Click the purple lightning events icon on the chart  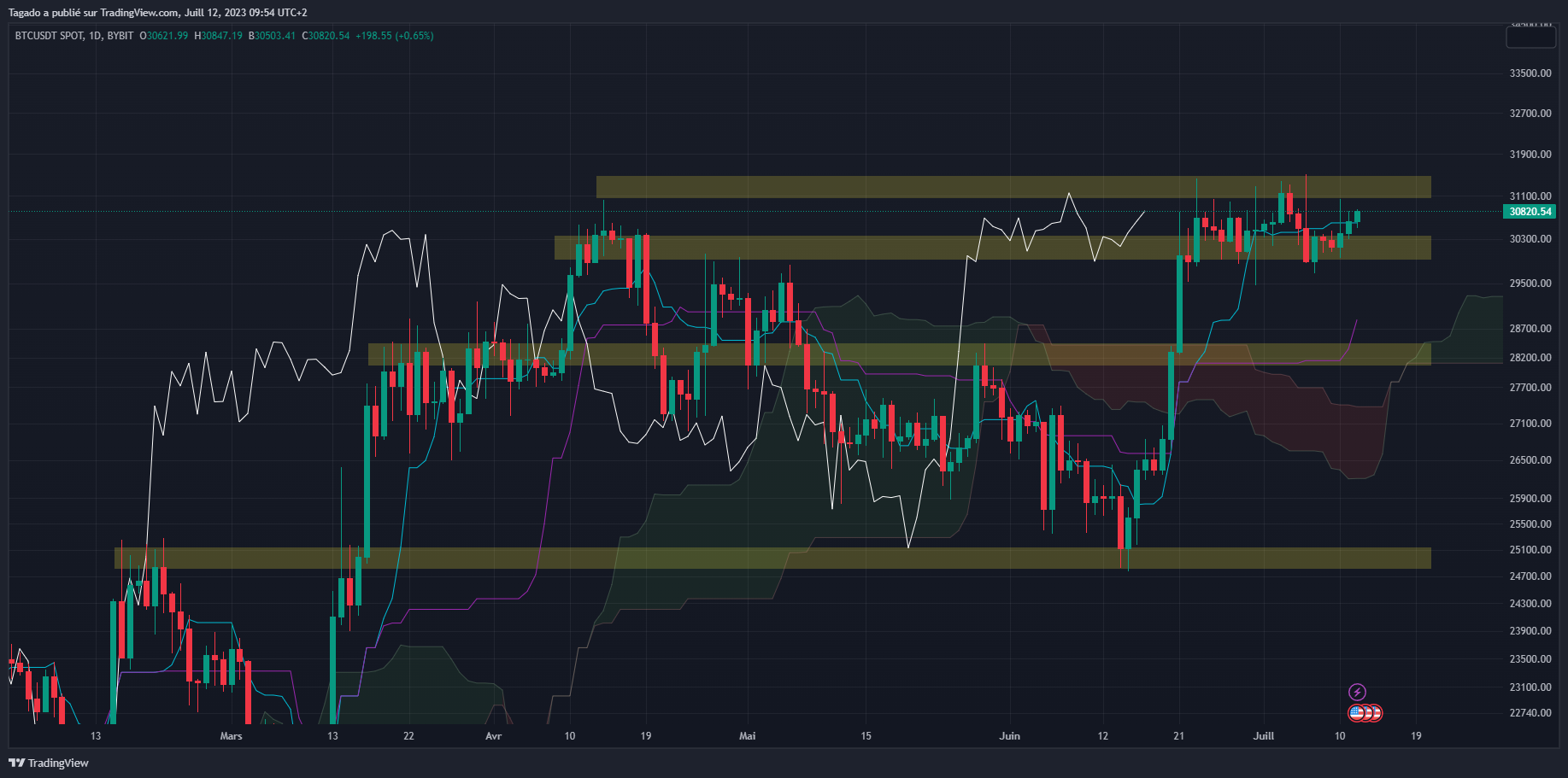(x=1358, y=692)
